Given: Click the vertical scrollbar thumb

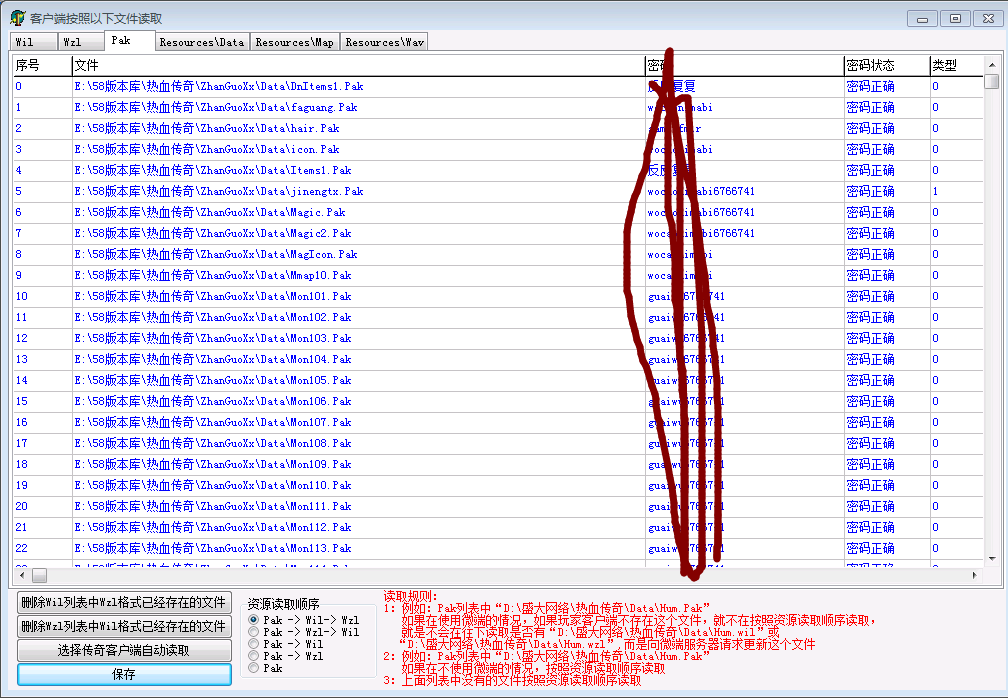Looking at the screenshot, I should click(992, 82).
